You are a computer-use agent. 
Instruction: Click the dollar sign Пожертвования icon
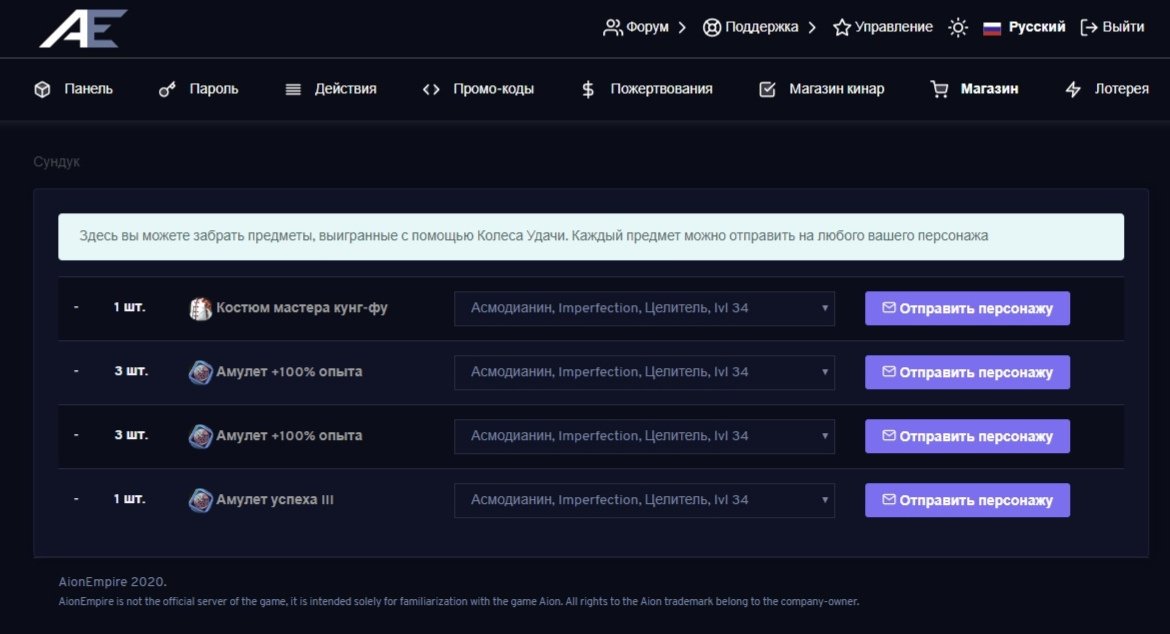pyautogui.click(x=588, y=89)
